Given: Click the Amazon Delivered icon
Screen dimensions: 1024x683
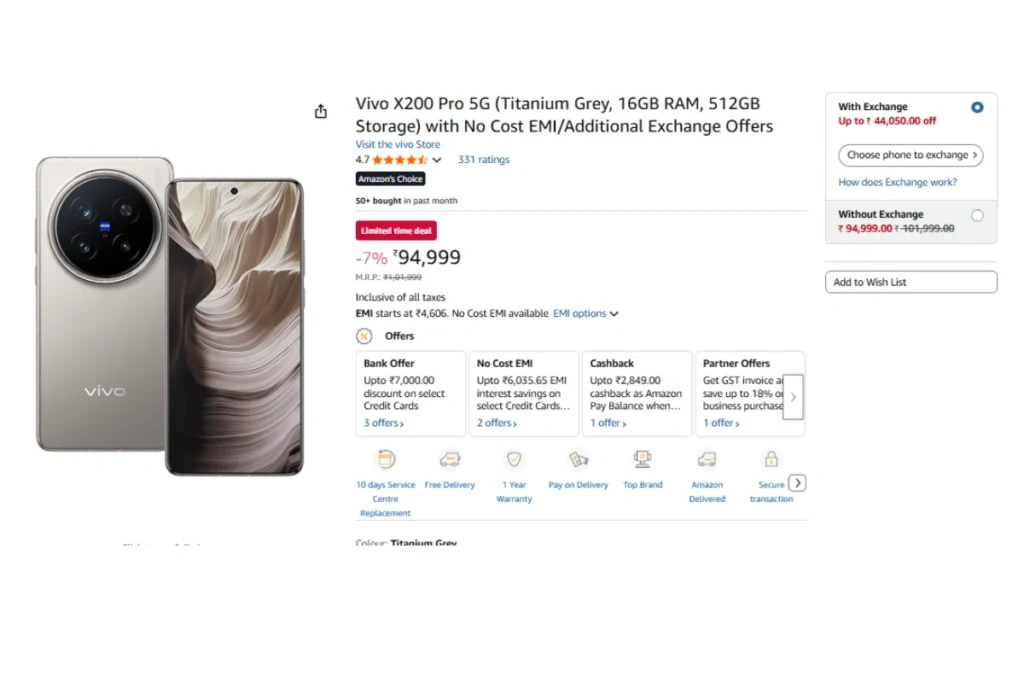Looking at the screenshot, I should pyautogui.click(x=707, y=460).
